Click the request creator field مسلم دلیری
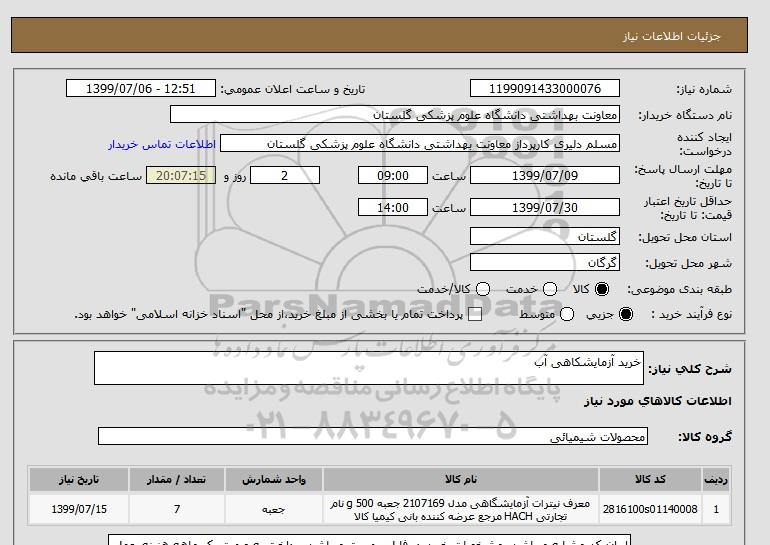Image resolution: width=770 pixels, height=545 pixels. click(x=420, y=143)
